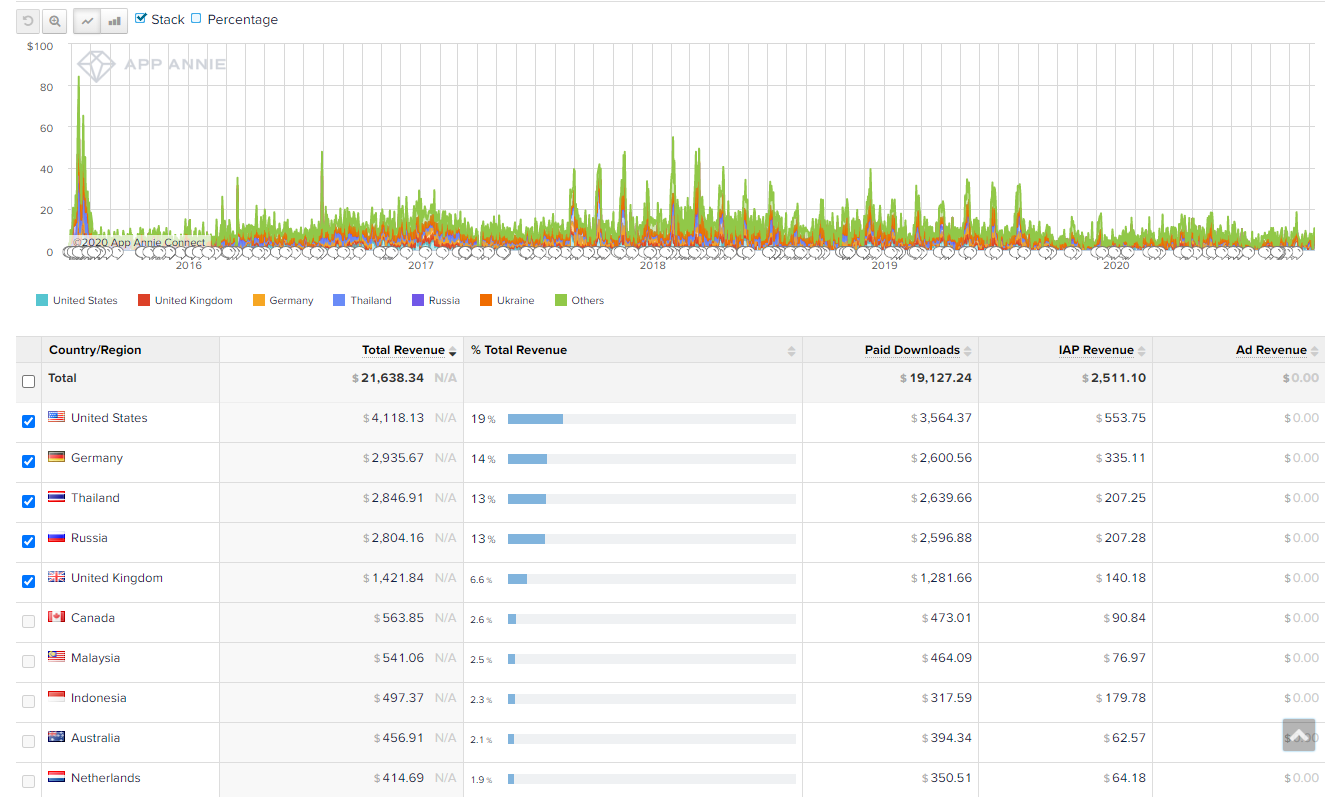This screenshot has width=1332, height=797.
Task: Enable the Percentage checkbox
Action: (x=196, y=18)
